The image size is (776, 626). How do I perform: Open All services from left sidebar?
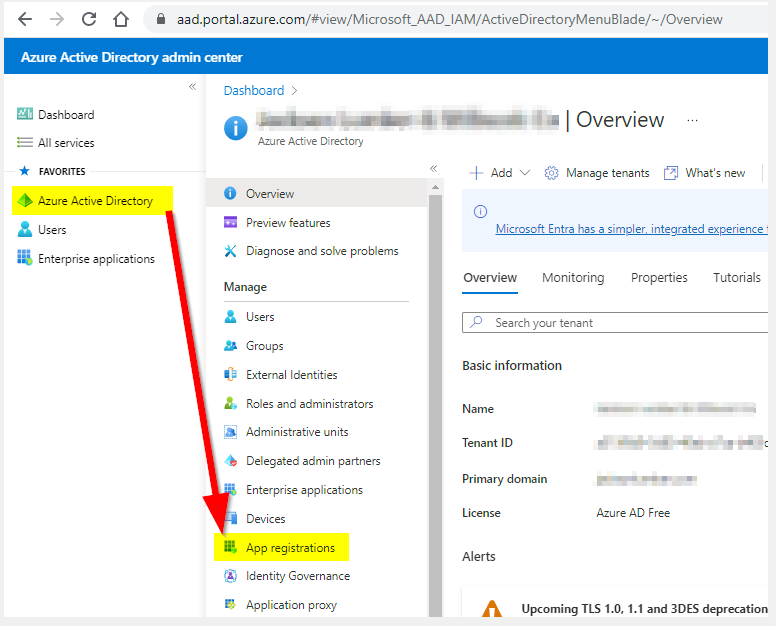(x=66, y=143)
